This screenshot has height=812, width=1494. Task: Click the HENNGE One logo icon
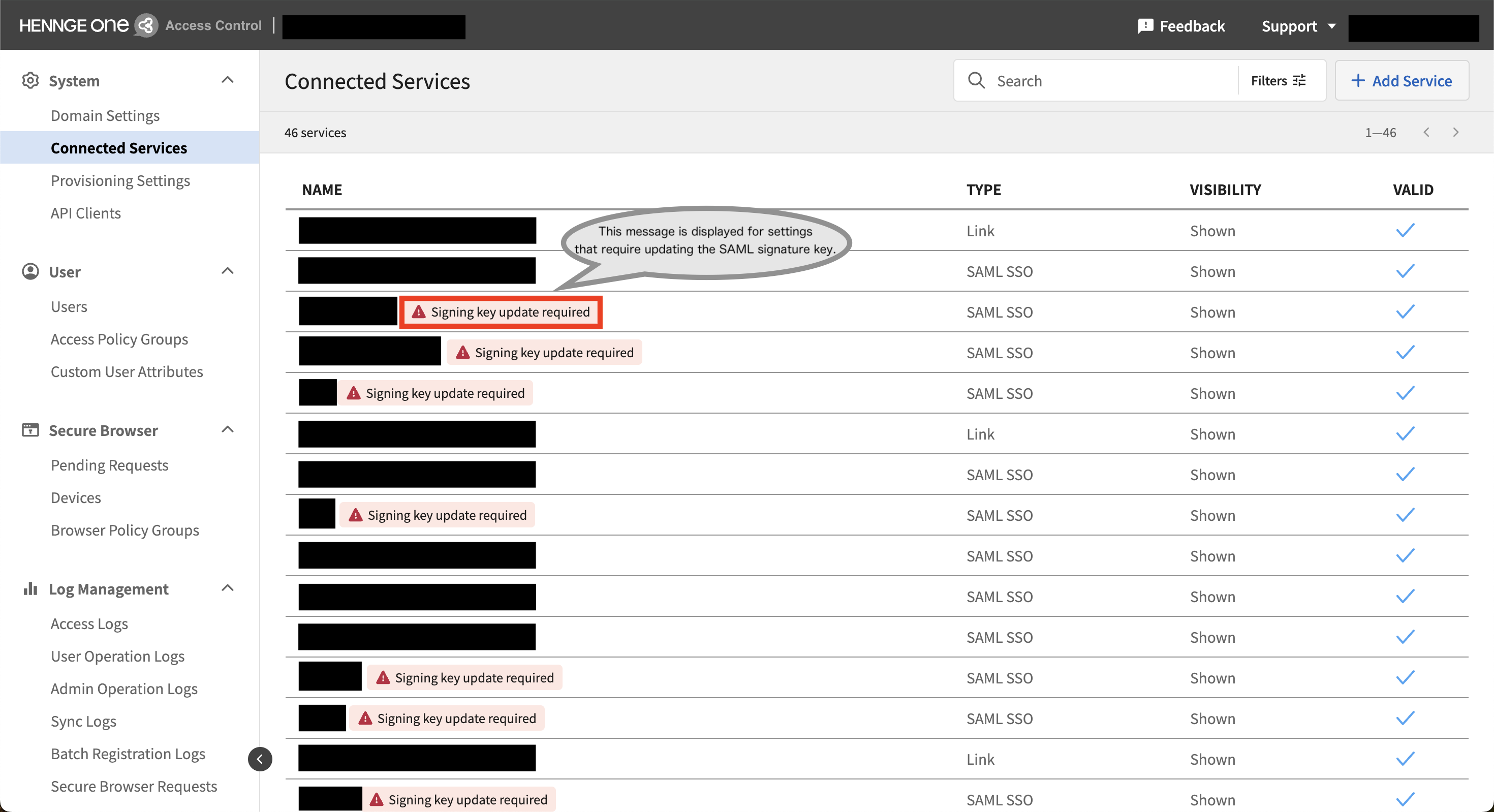[146, 25]
